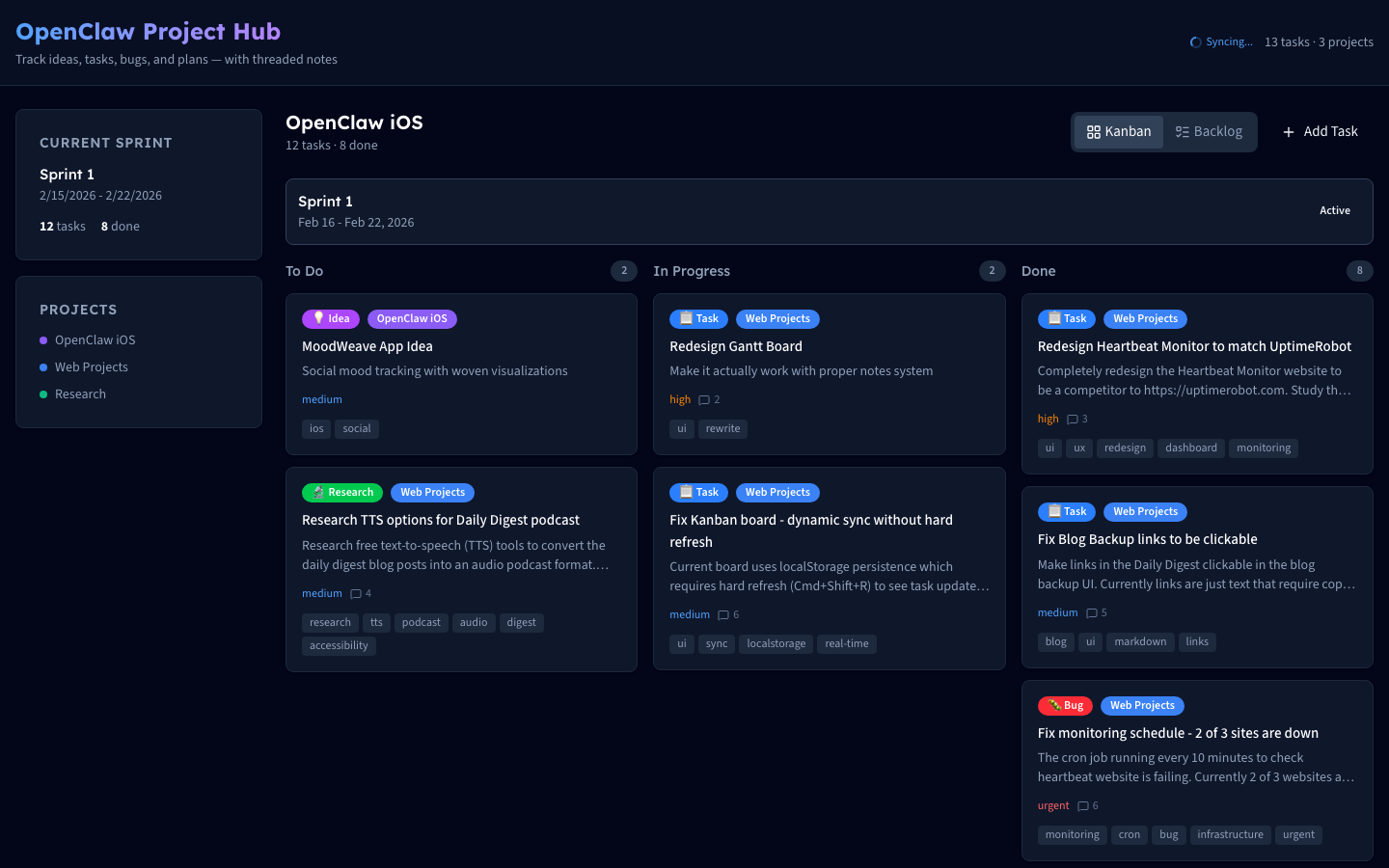This screenshot has width=1389, height=868.
Task: Click the green dot beside Research project
Action: (43, 394)
